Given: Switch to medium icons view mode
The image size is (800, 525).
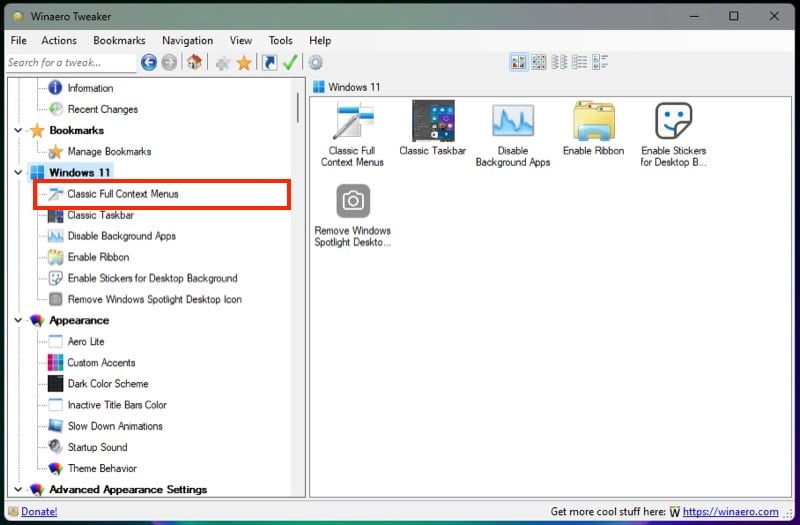Looking at the screenshot, I should coord(539,62).
